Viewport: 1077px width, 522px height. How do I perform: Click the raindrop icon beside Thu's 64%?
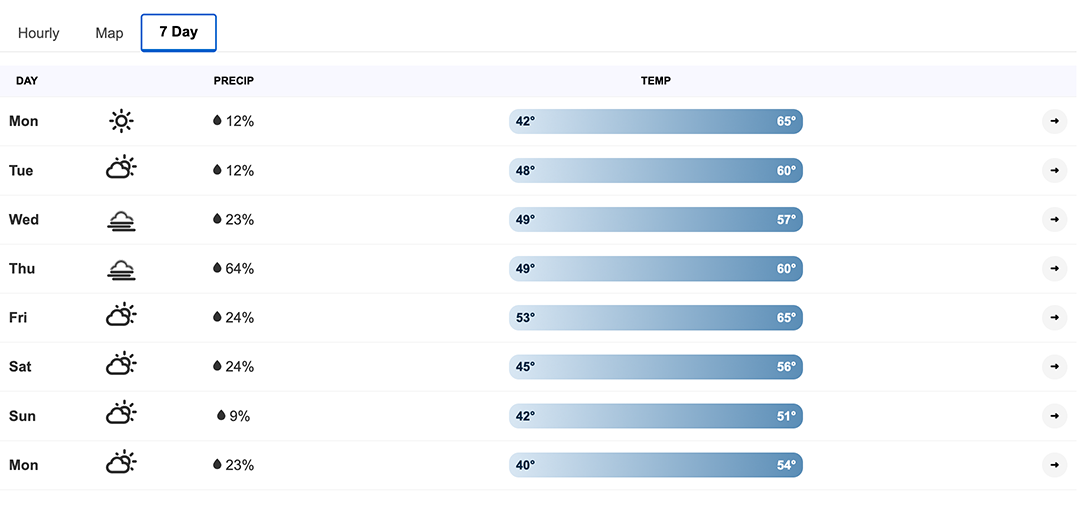[217, 268]
